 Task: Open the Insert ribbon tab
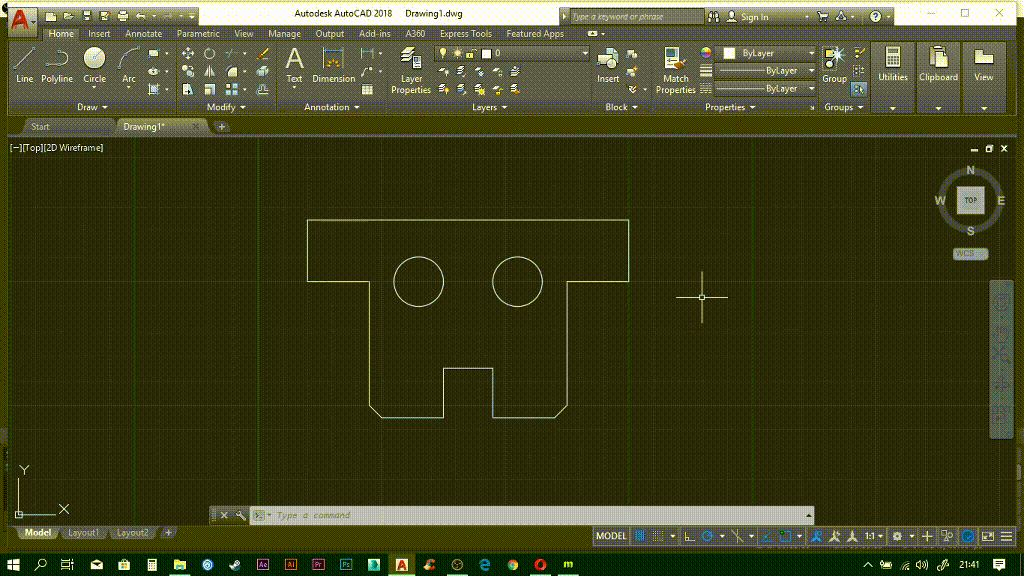click(x=99, y=34)
